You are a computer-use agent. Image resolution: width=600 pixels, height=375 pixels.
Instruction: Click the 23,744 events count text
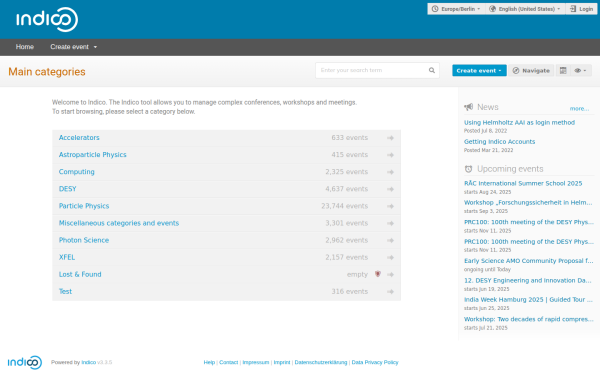point(344,206)
